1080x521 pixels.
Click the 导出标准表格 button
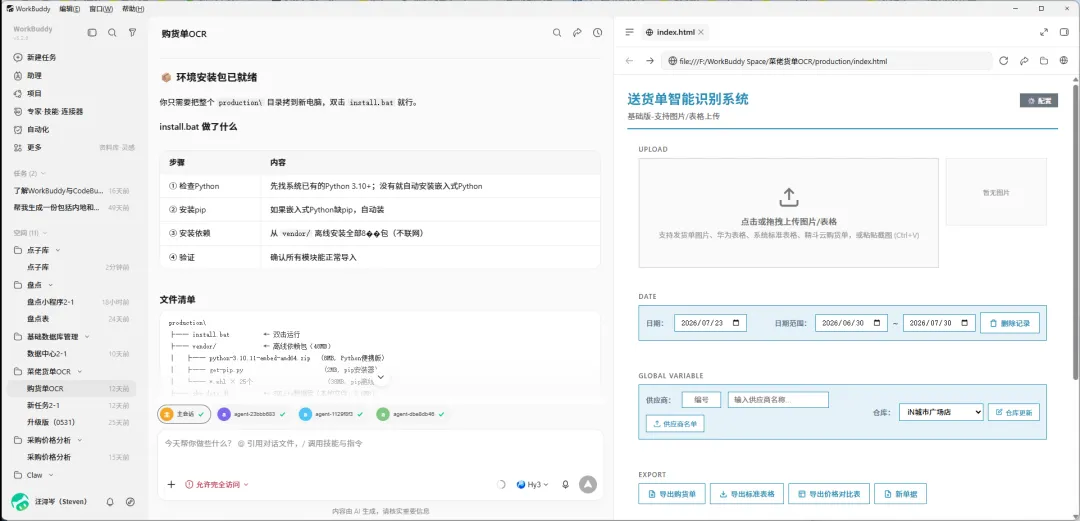pyautogui.click(x=747, y=494)
